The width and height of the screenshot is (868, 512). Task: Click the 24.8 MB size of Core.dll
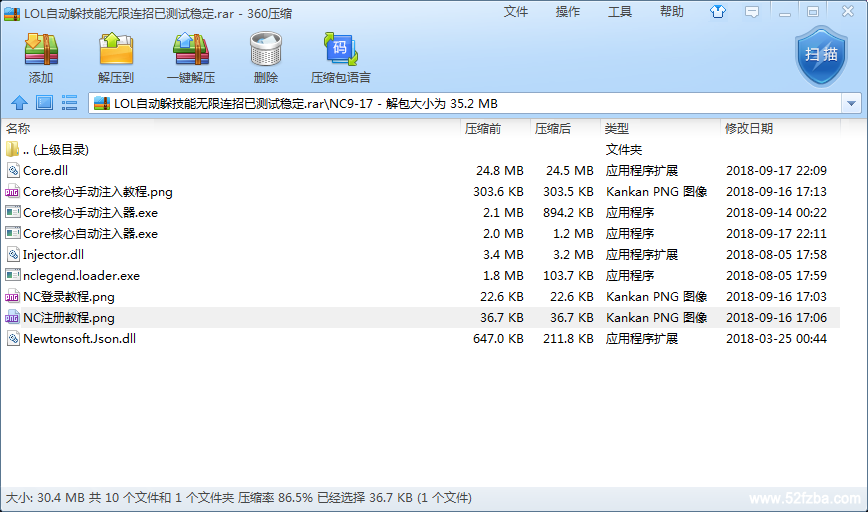[x=499, y=170]
